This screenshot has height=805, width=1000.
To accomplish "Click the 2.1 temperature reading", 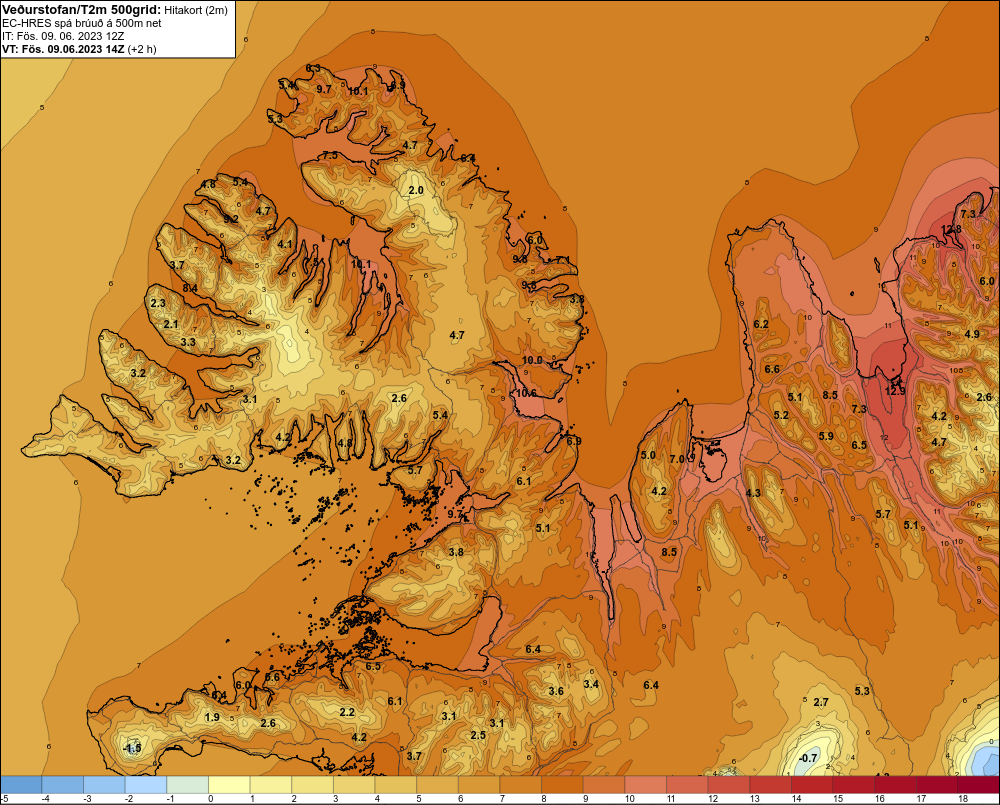I will 171,324.
